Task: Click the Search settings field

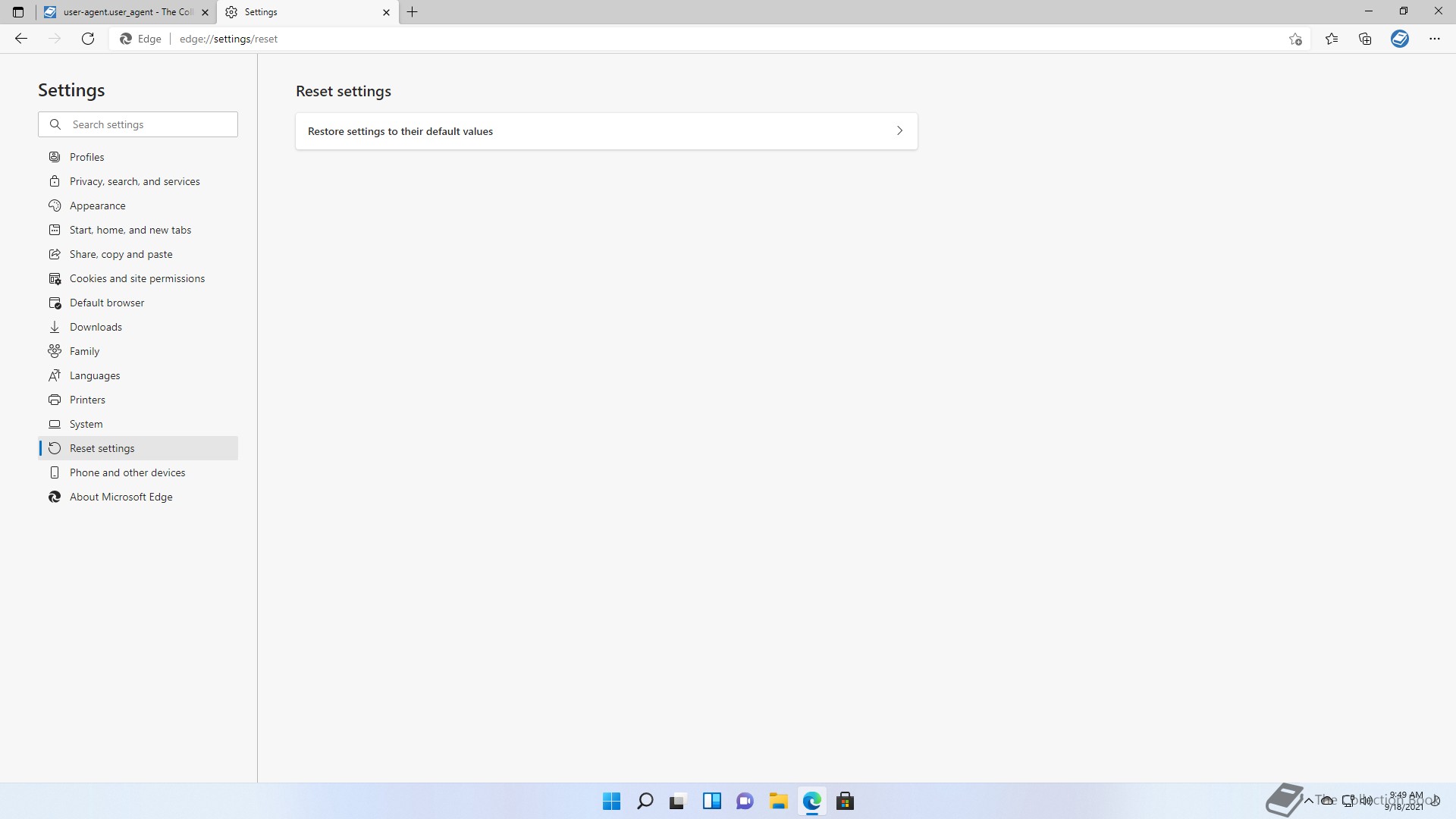Action: click(138, 124)
